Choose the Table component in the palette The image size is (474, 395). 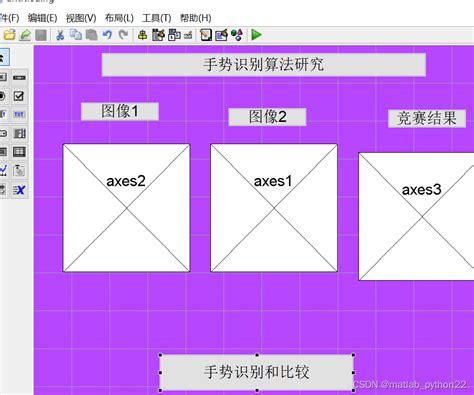(19, 152)
